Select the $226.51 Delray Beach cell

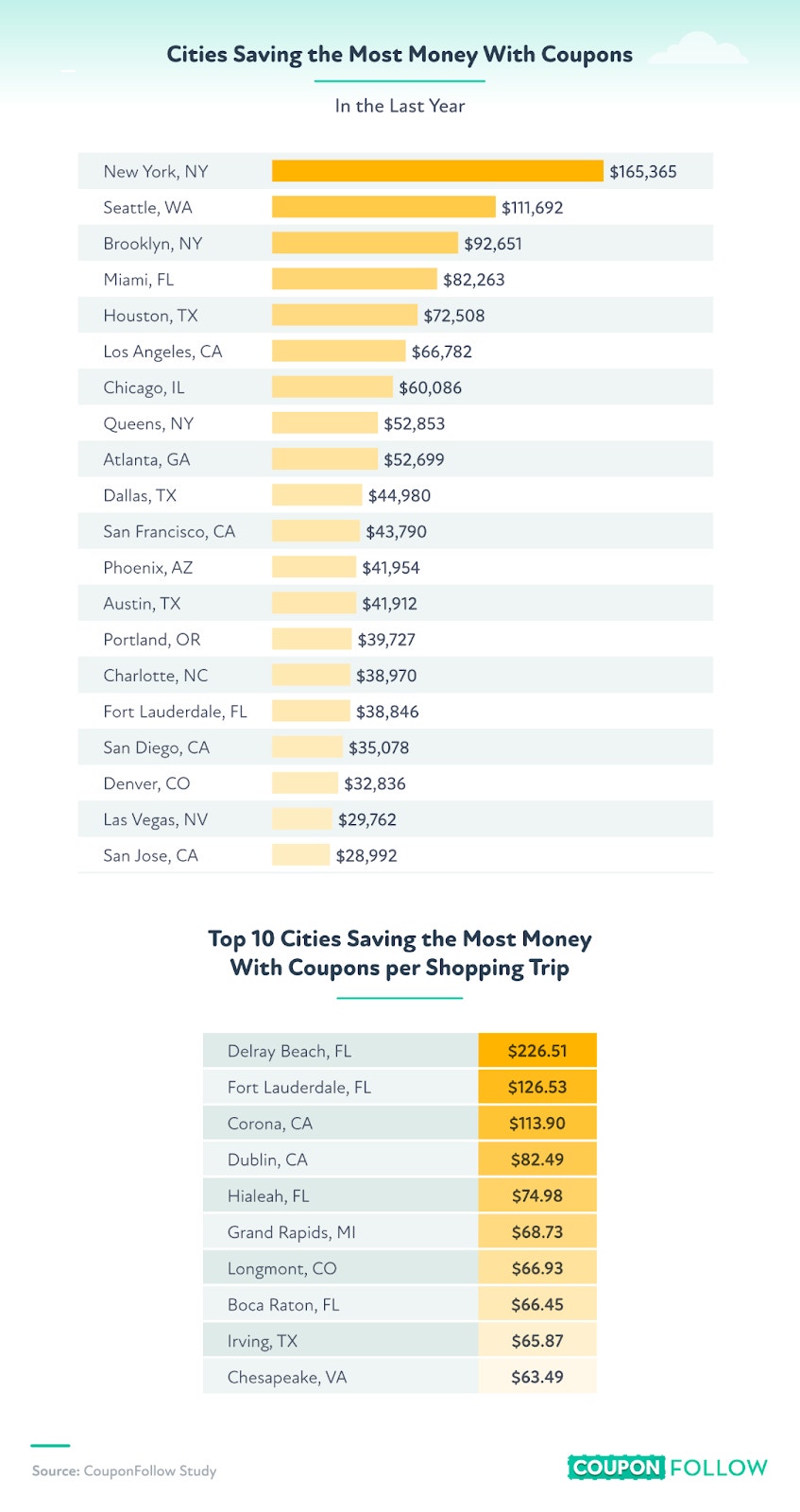click(x=537, y=1051)
